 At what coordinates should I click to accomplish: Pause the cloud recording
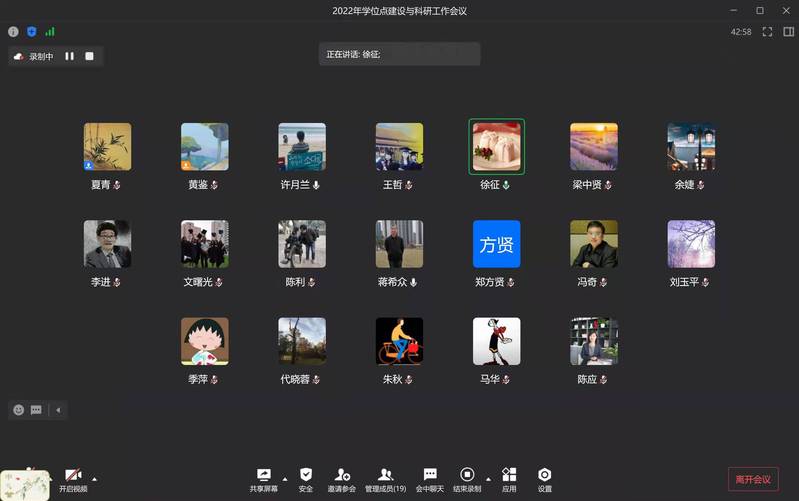coord(69,56)
